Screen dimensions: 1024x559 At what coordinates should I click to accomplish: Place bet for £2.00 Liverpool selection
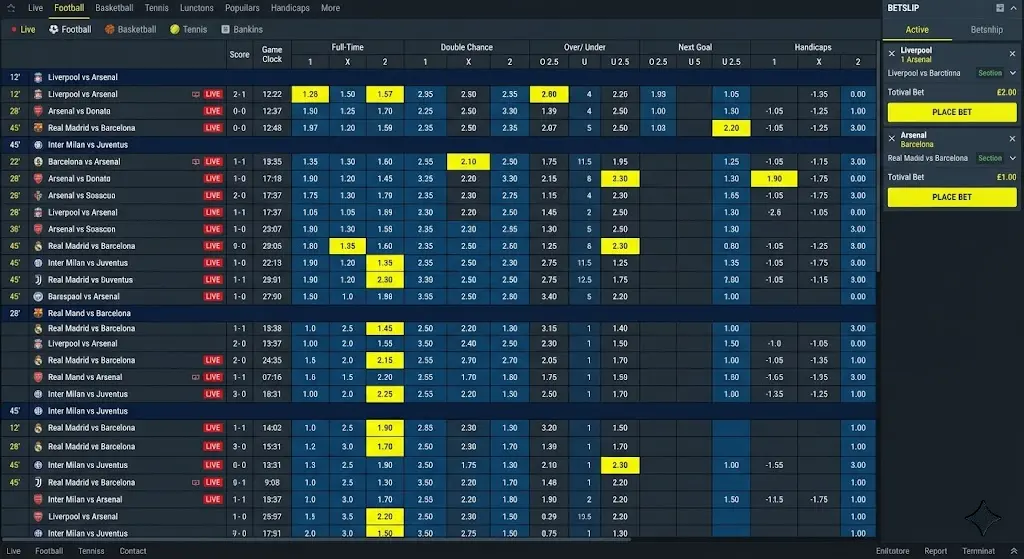coord(952,112)
